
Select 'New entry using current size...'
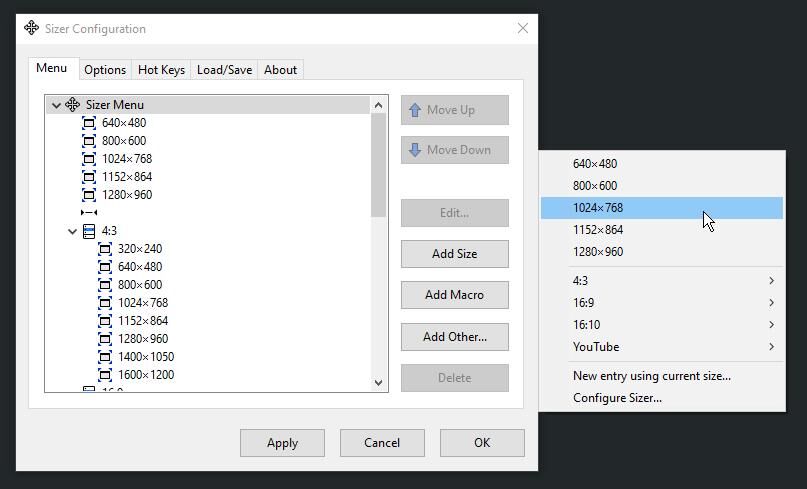[x=651, y=376]
